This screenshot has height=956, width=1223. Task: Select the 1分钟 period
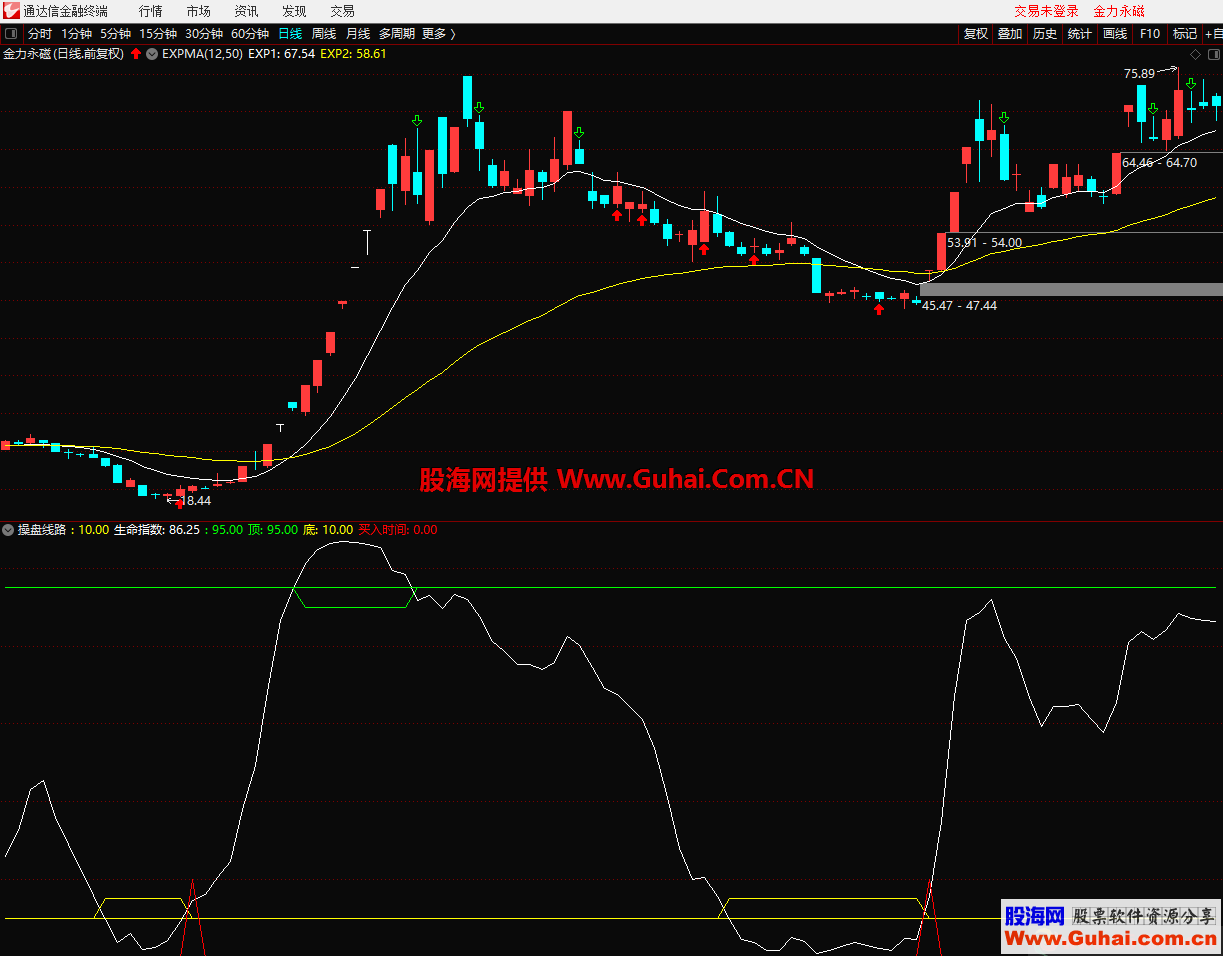click(x=77, y=34)
